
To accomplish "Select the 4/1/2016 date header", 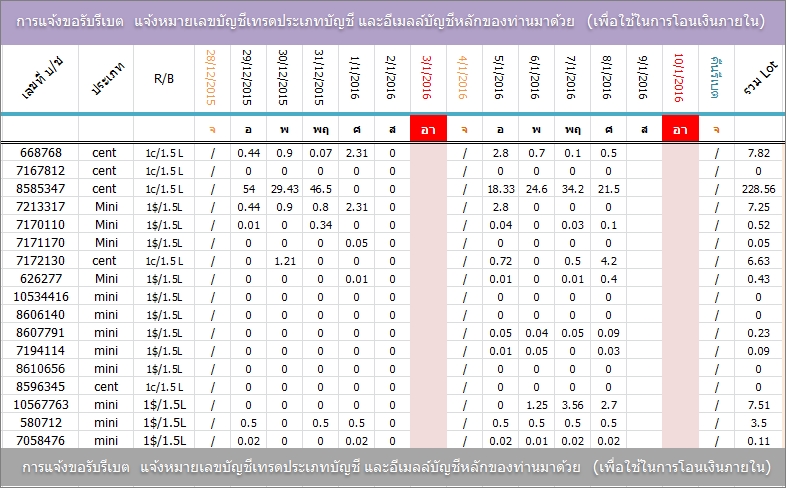I will coord(463,77).
